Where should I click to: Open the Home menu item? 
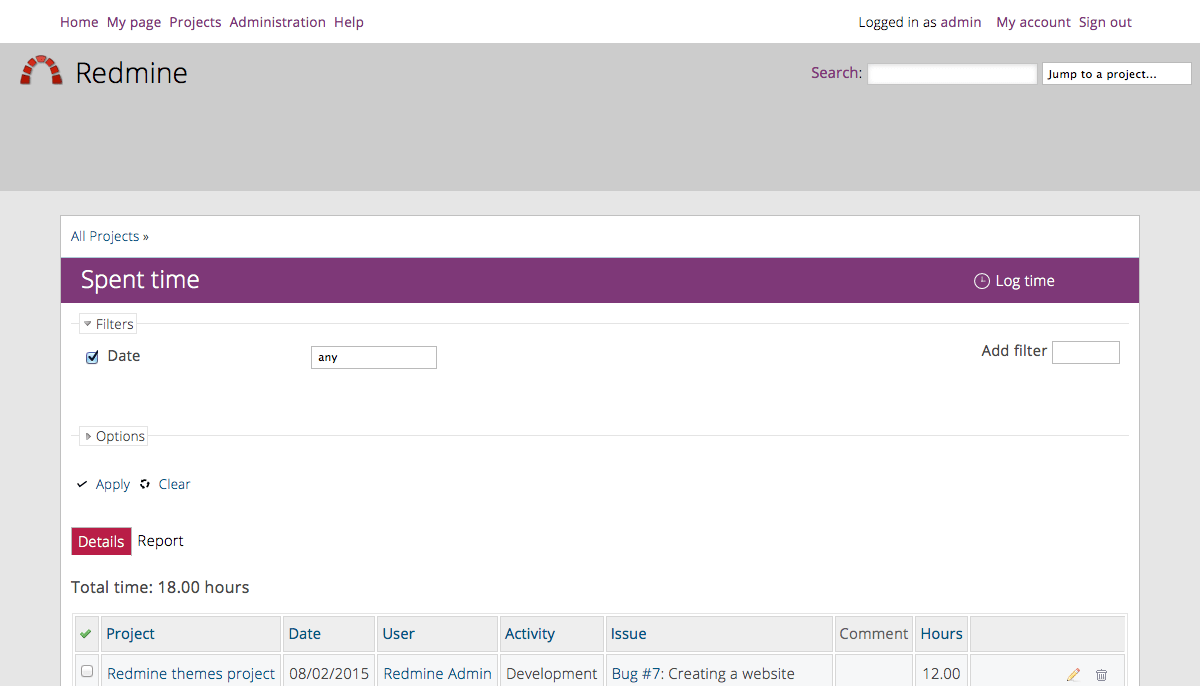click(79, 22)
